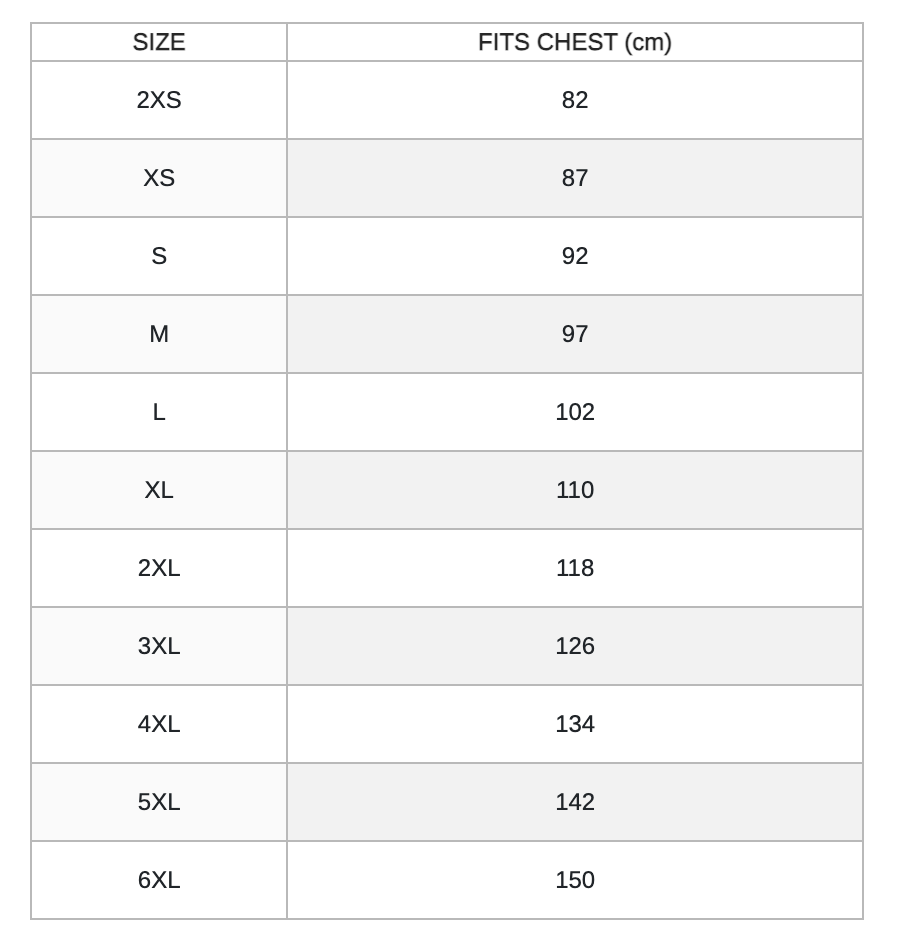Click the XL size cell
The width and height of the screenshot is (898, 944).
(x=159, y=490)
